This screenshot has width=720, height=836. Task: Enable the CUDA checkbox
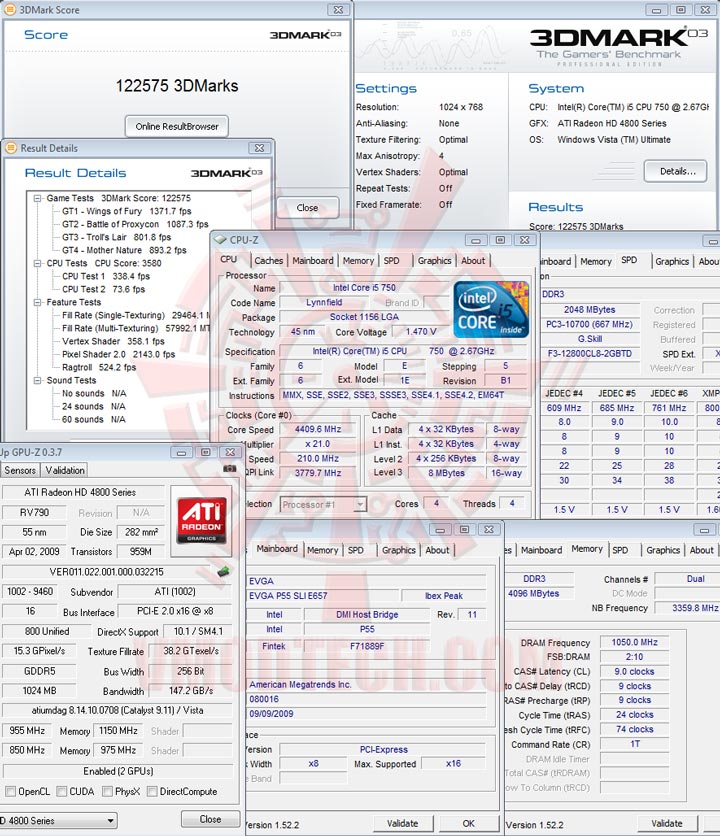click(x=61, y=791)
